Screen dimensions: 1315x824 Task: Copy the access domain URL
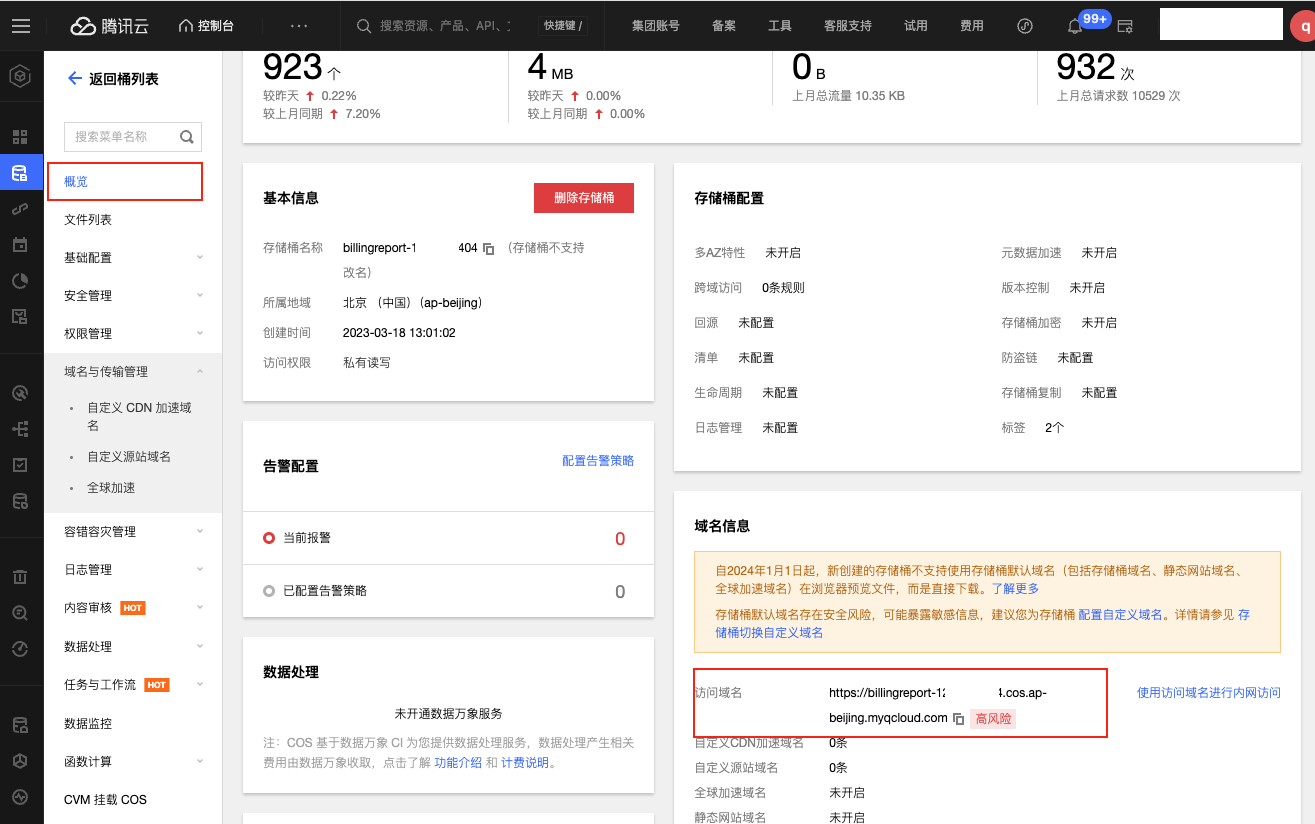click(x=958, y=719)
